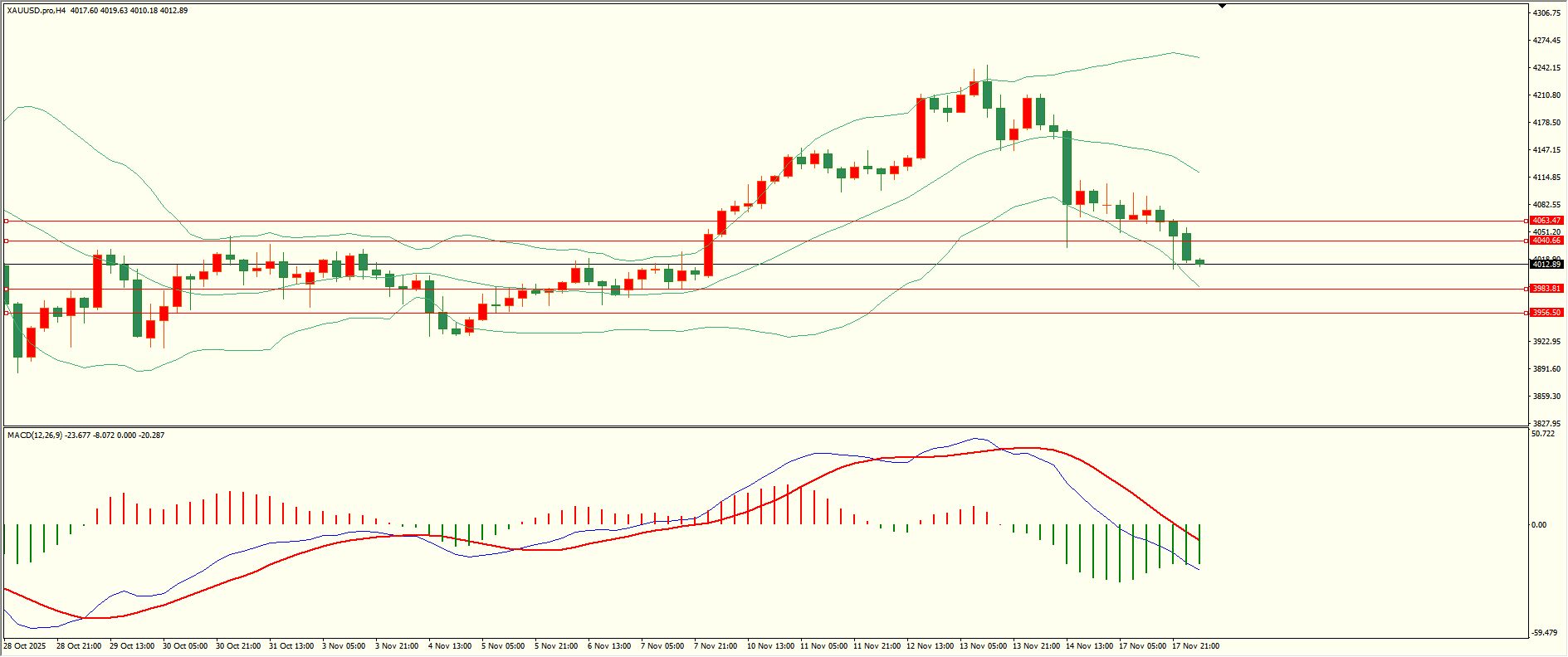Click the MACD 0.00 scale level label

(1539, 525)
